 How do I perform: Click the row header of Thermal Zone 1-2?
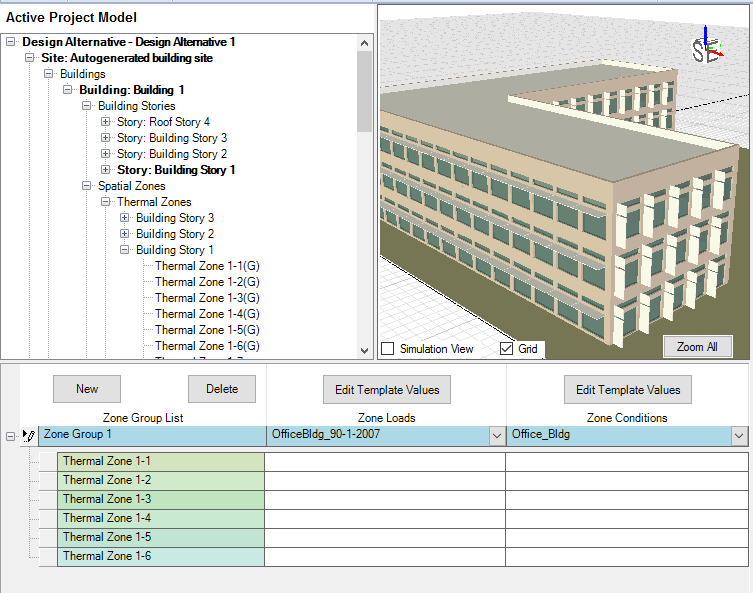[x=48, y=481]
